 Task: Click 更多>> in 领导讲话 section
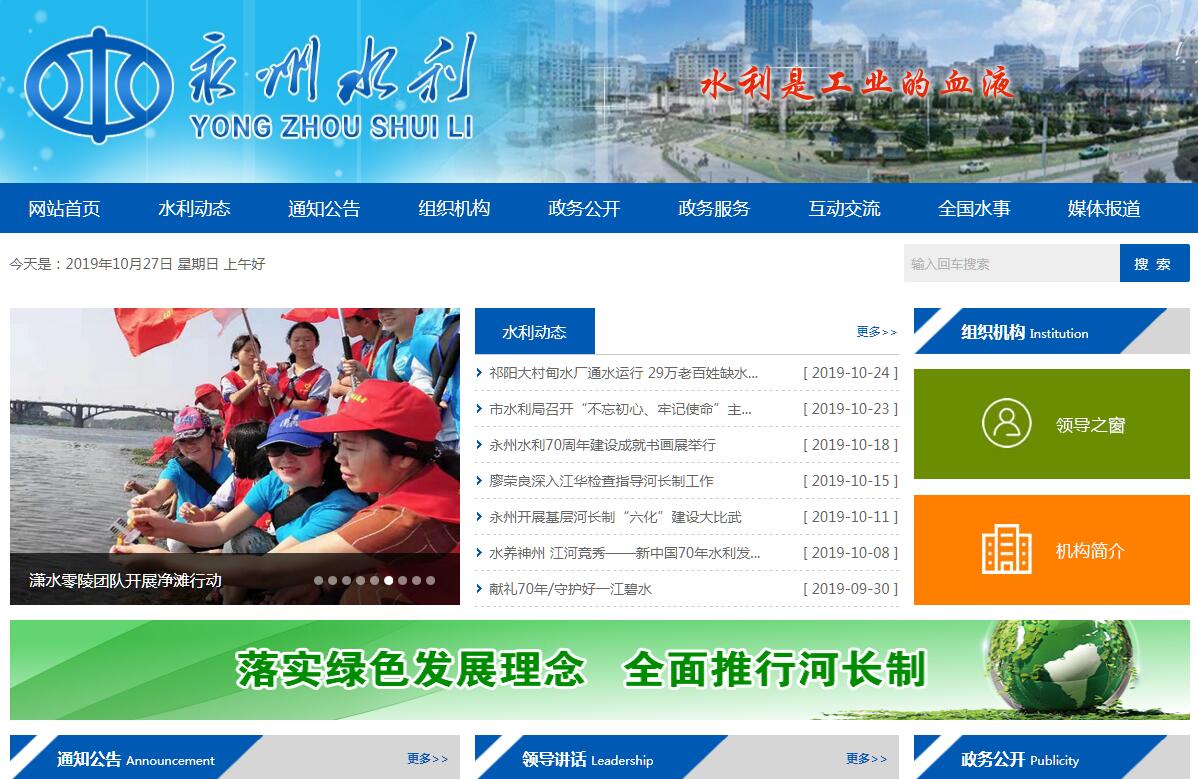coord(866,758)
